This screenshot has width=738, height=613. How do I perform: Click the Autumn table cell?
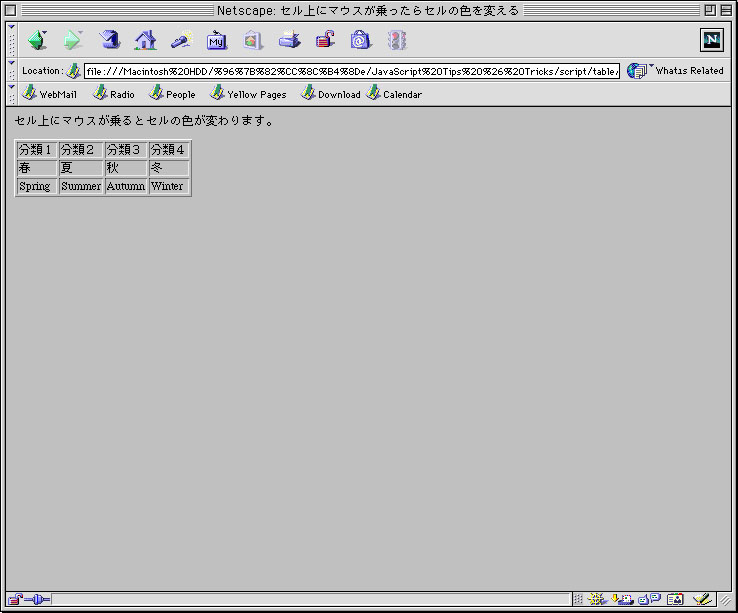click(x=126, y=186)
